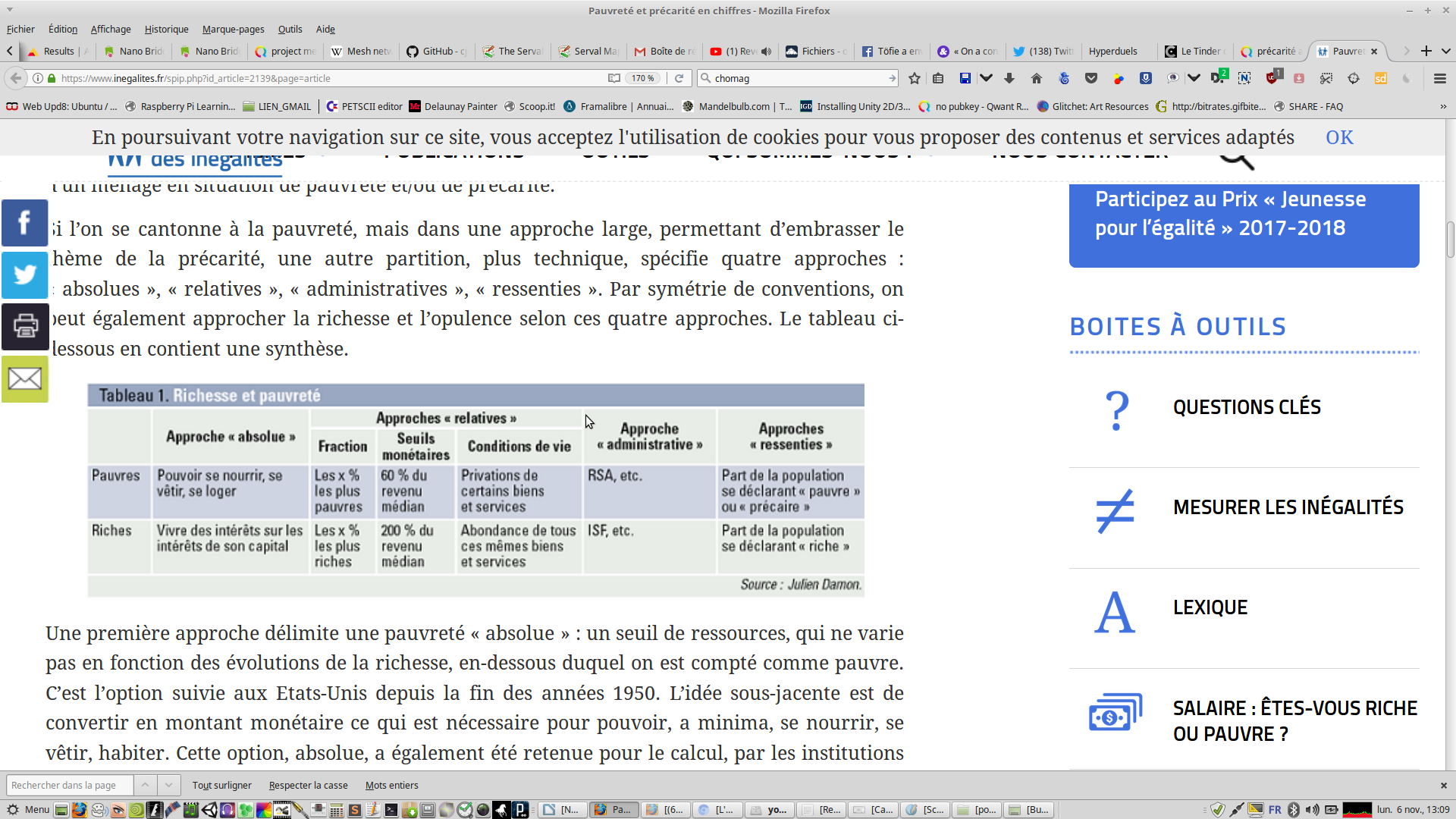Open the list all tabs dropdown
The height and width of the screenshot is (819, 1456).
point(1445,51)
